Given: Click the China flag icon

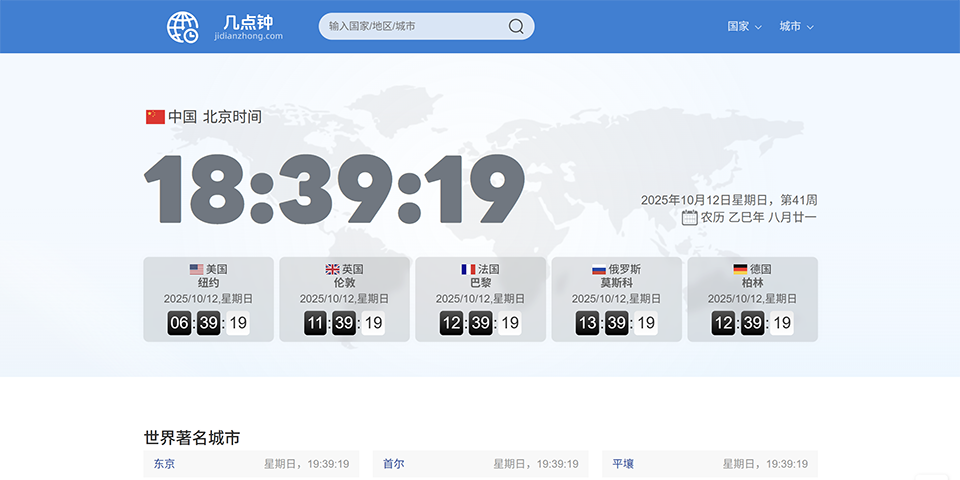Looking at the screenshot, I should coord(155,117).
